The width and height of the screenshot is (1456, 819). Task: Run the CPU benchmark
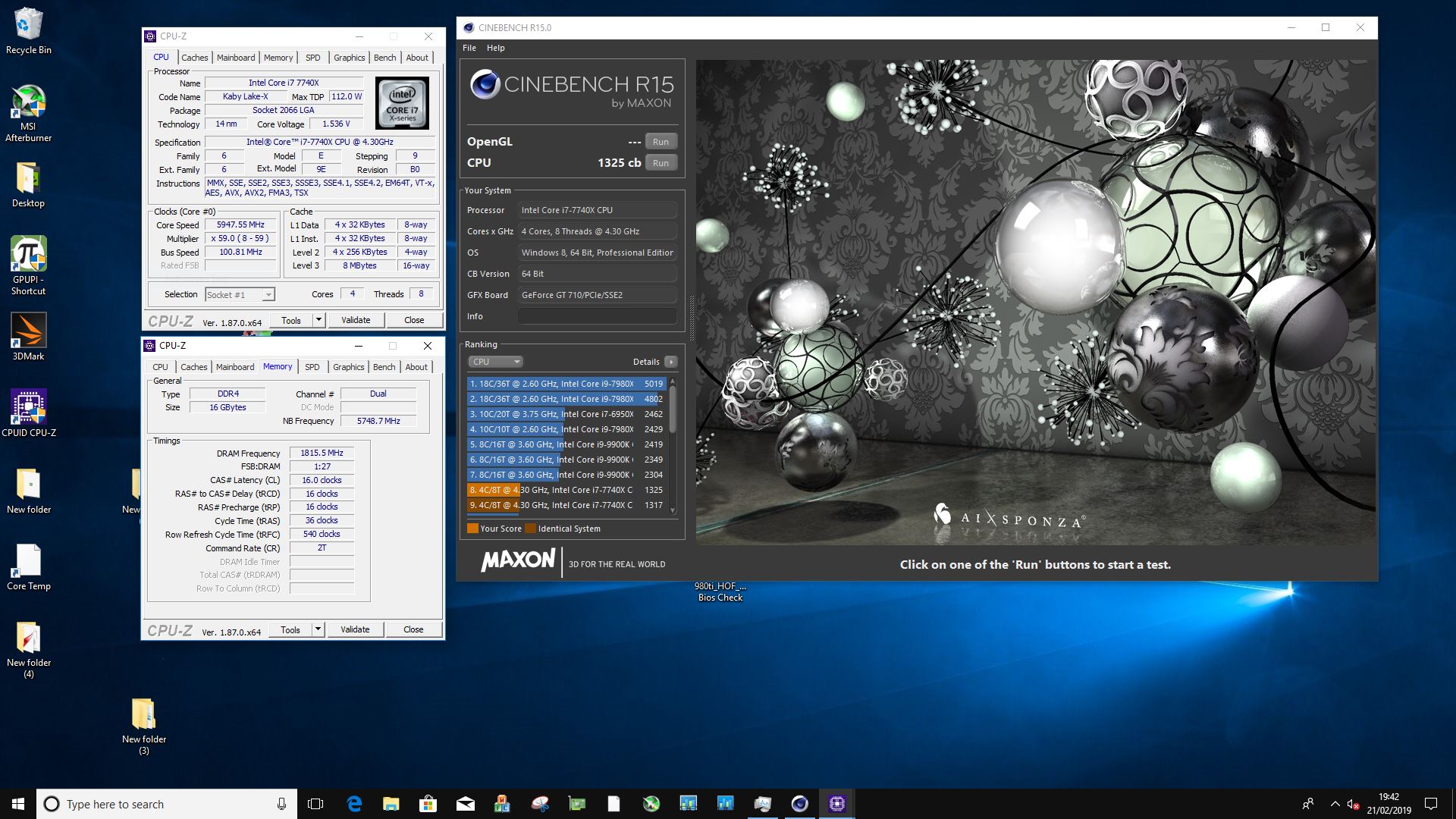(661, 163)
